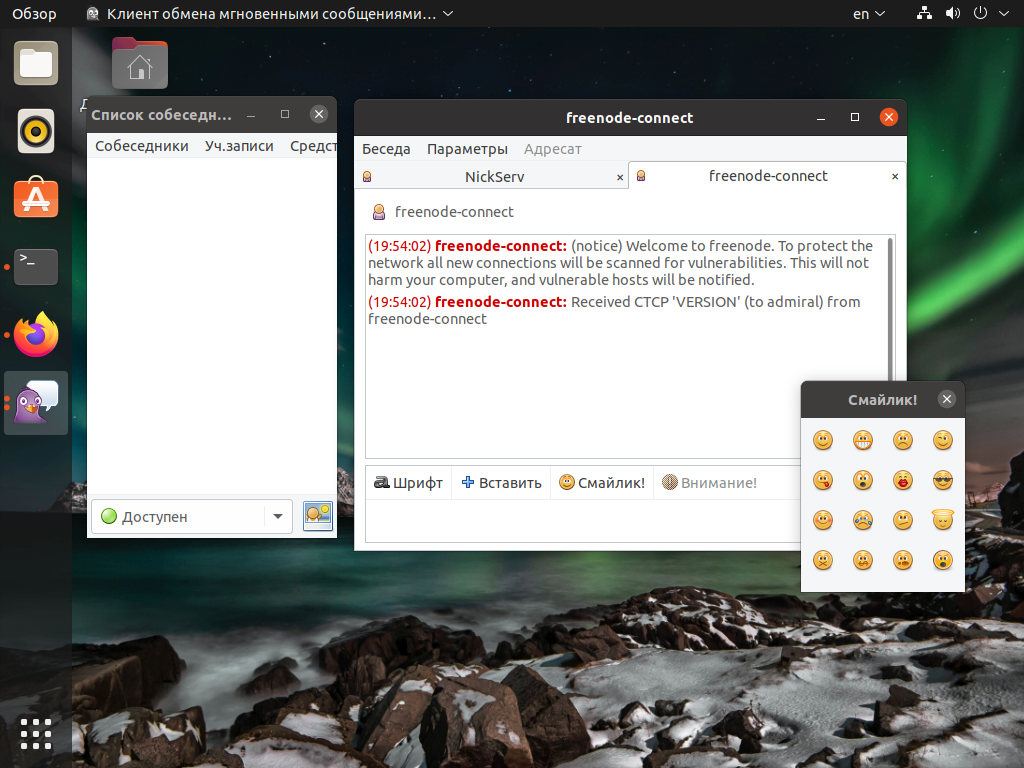The height and width of the screenshot is (768, 1024).
Task: Click the message input field
Action: (583, 521)
